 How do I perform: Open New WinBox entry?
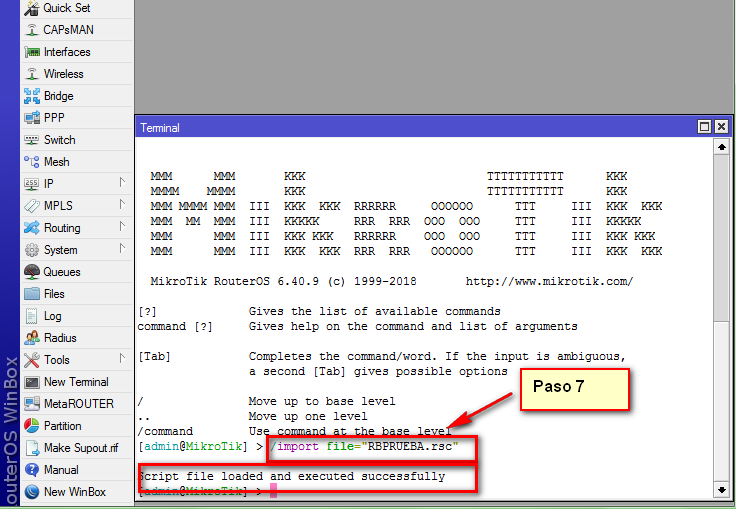pos(74,492)
